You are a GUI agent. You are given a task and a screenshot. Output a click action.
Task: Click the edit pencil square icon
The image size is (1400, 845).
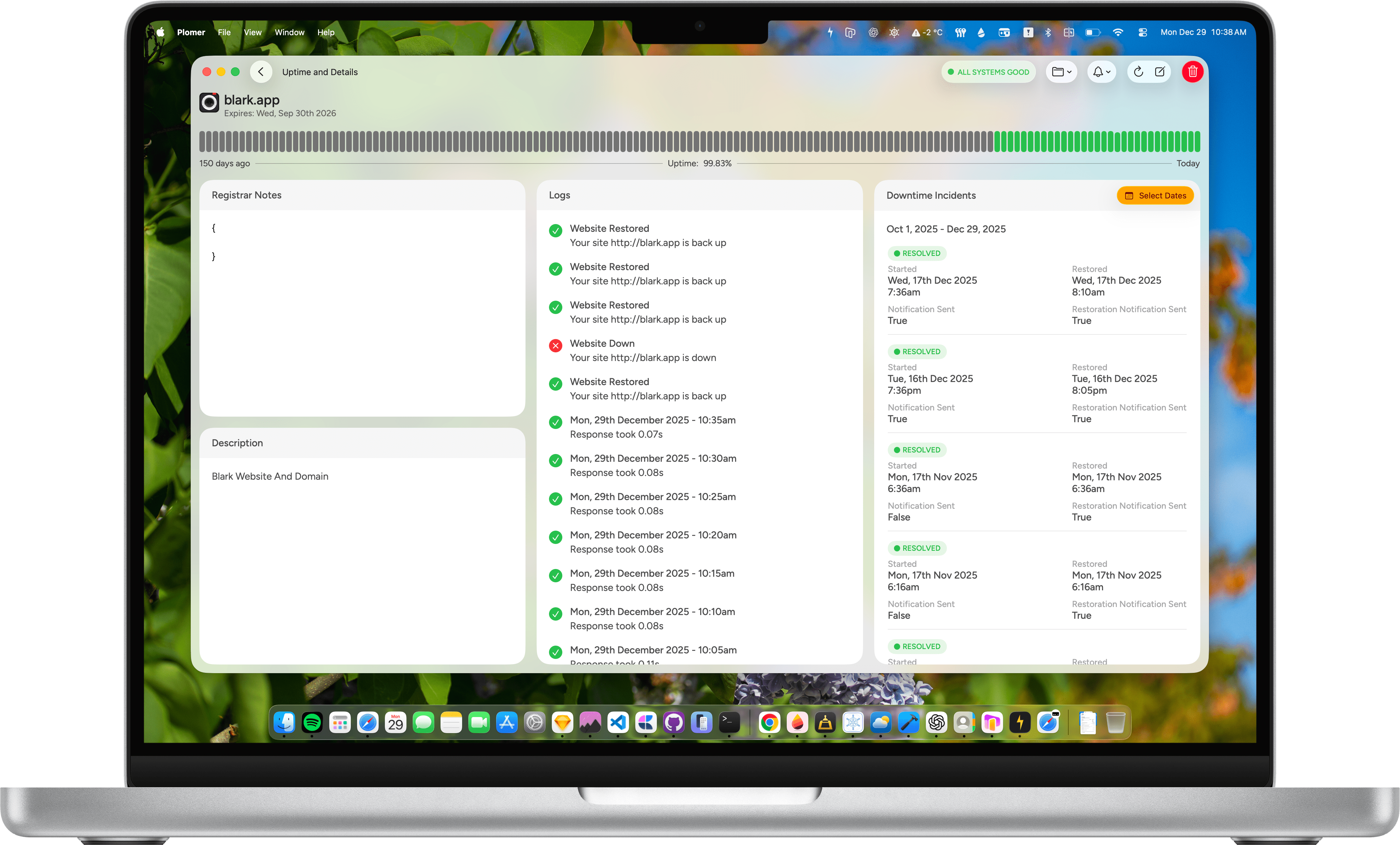[1160, 72]
